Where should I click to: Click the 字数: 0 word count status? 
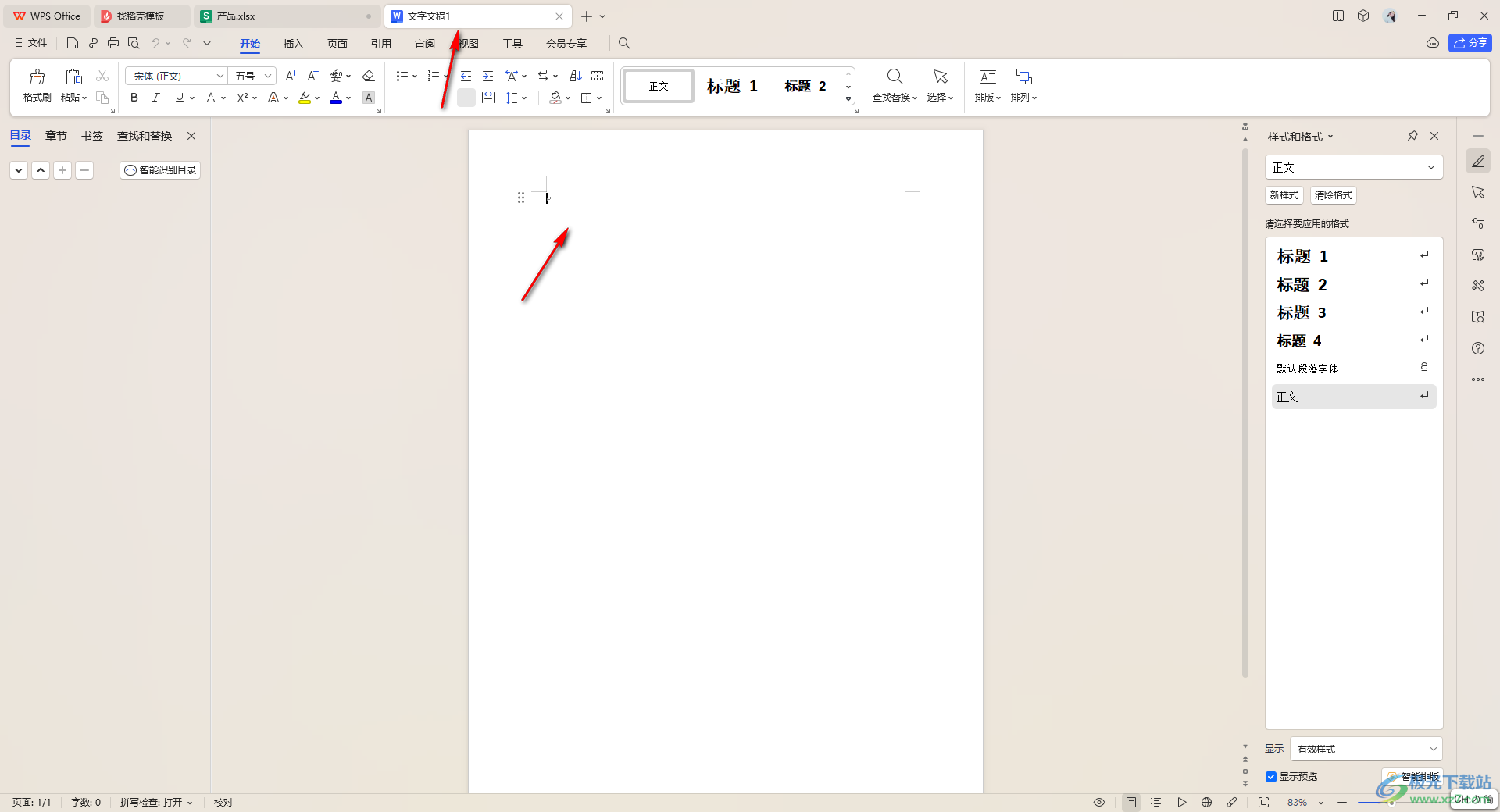(x=86, y=802)
